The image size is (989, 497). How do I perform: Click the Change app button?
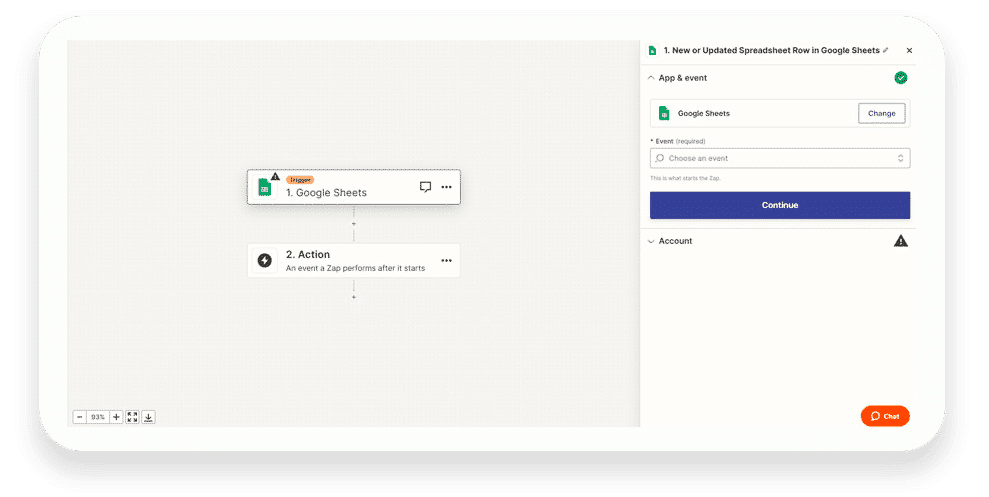[x=881, y=114]
